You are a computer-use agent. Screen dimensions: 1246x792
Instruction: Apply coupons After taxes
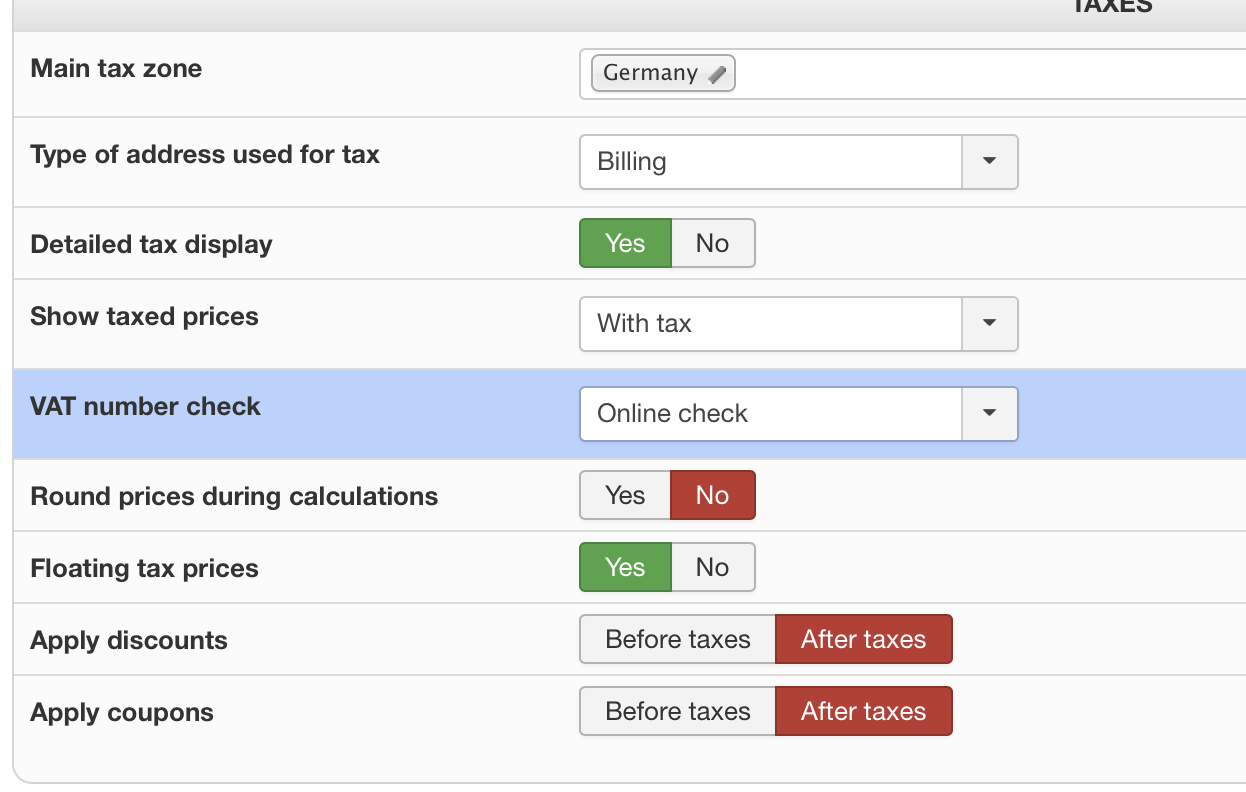pos(864,711)
